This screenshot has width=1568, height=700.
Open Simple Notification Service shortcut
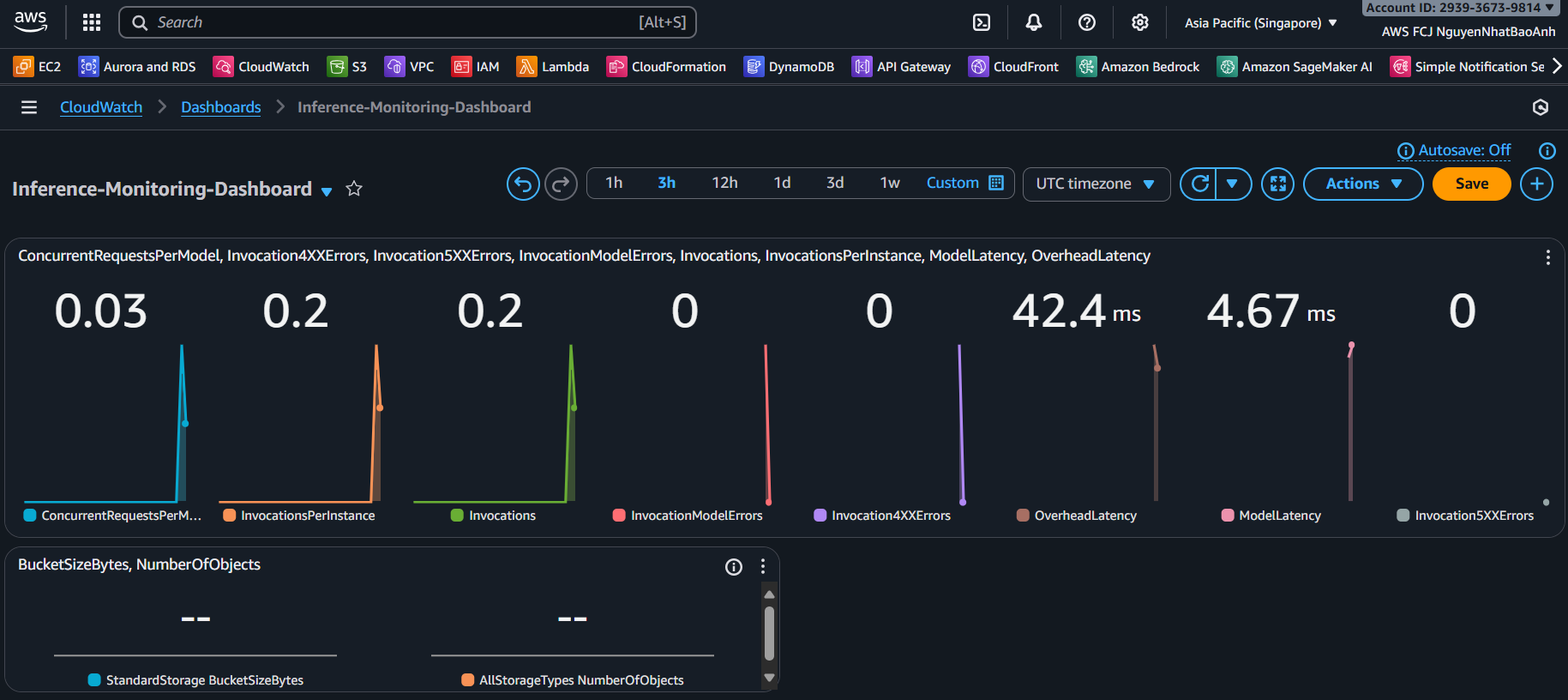click(1467, 67)
